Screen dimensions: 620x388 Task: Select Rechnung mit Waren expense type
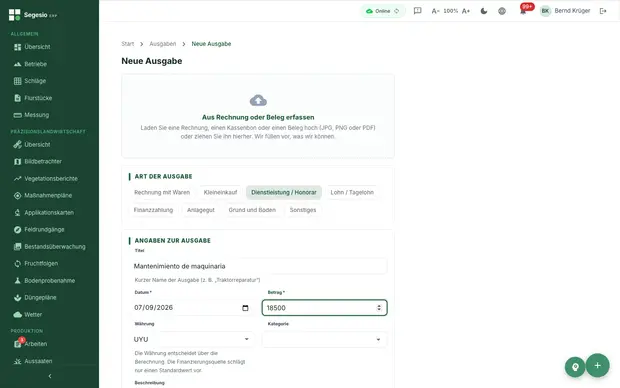(162, 192)
